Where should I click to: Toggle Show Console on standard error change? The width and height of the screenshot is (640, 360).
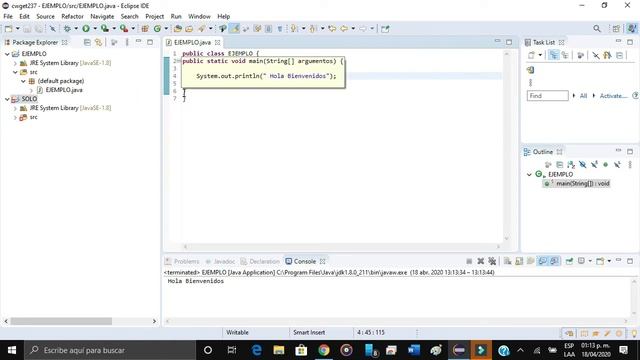(554, 261)
